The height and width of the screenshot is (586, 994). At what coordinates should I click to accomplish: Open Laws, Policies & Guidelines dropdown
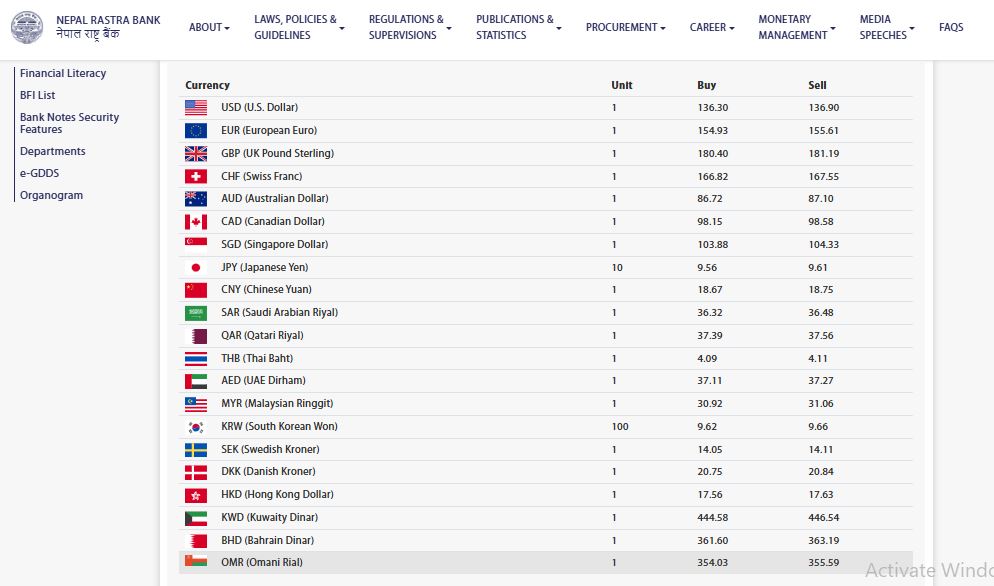click(x=298, y=27)
